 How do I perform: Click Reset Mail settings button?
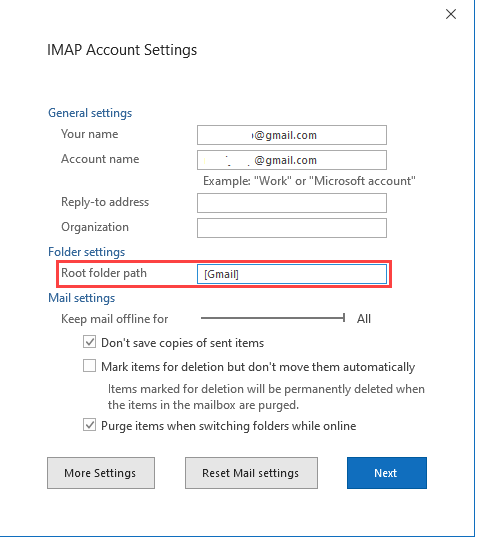click(x=251, y=473)
